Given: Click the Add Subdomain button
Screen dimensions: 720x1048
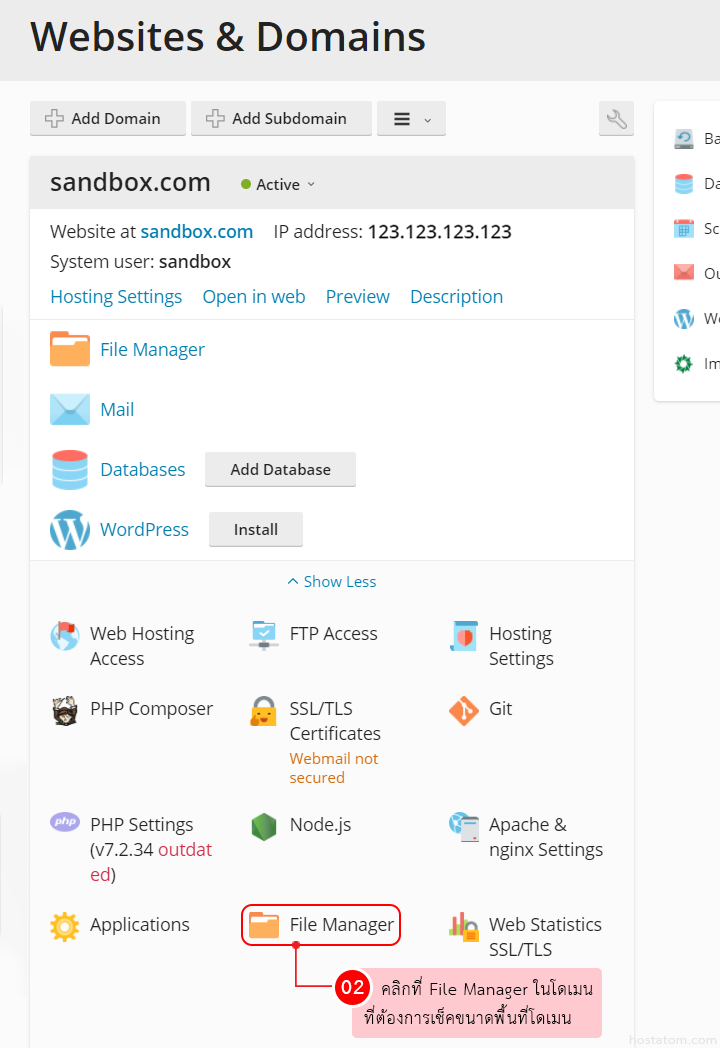Looking at the screenshot, I should pyautogui.click(x=281, y=119).
